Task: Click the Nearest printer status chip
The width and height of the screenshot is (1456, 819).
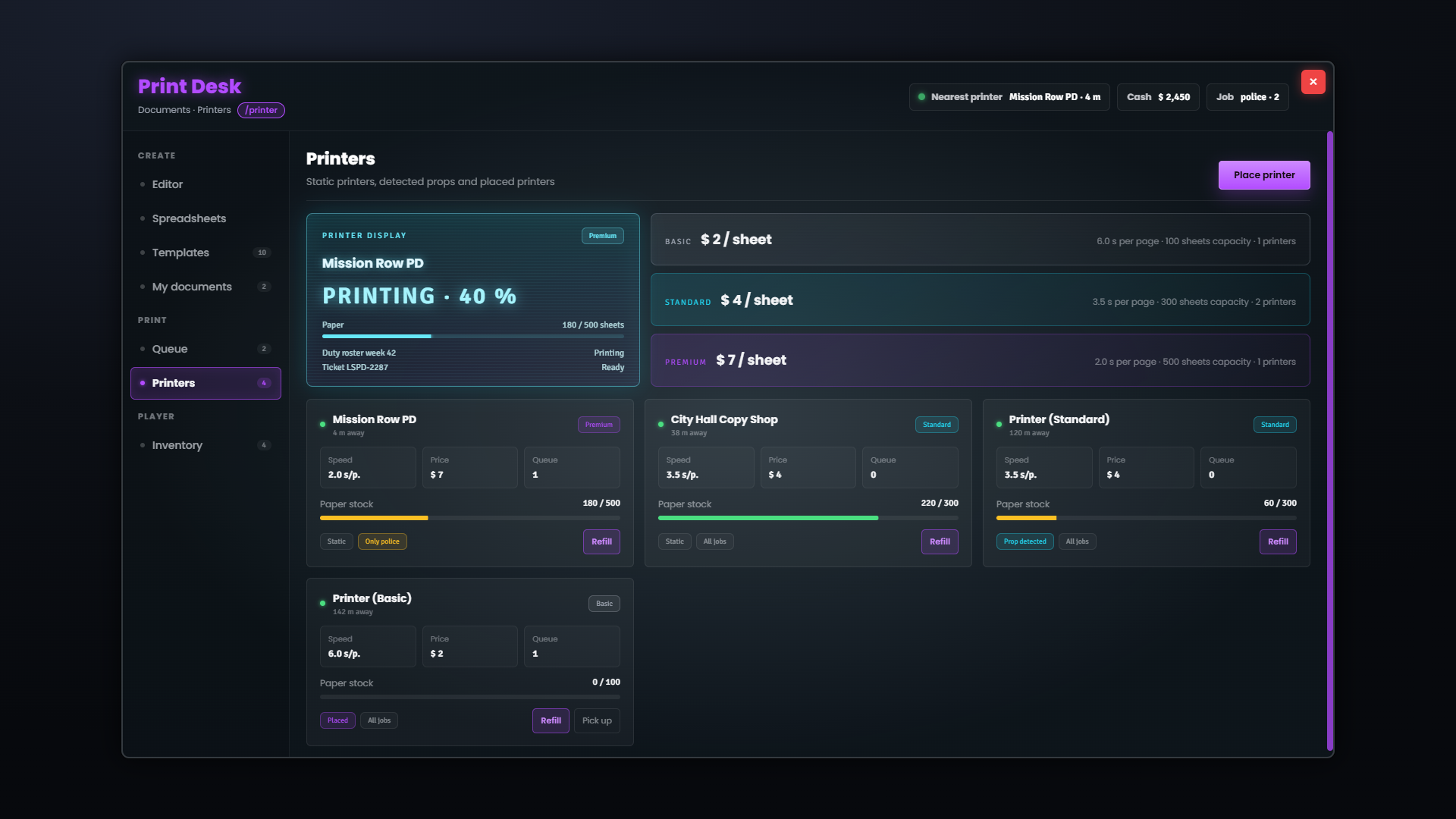Action: point(1009,97)
